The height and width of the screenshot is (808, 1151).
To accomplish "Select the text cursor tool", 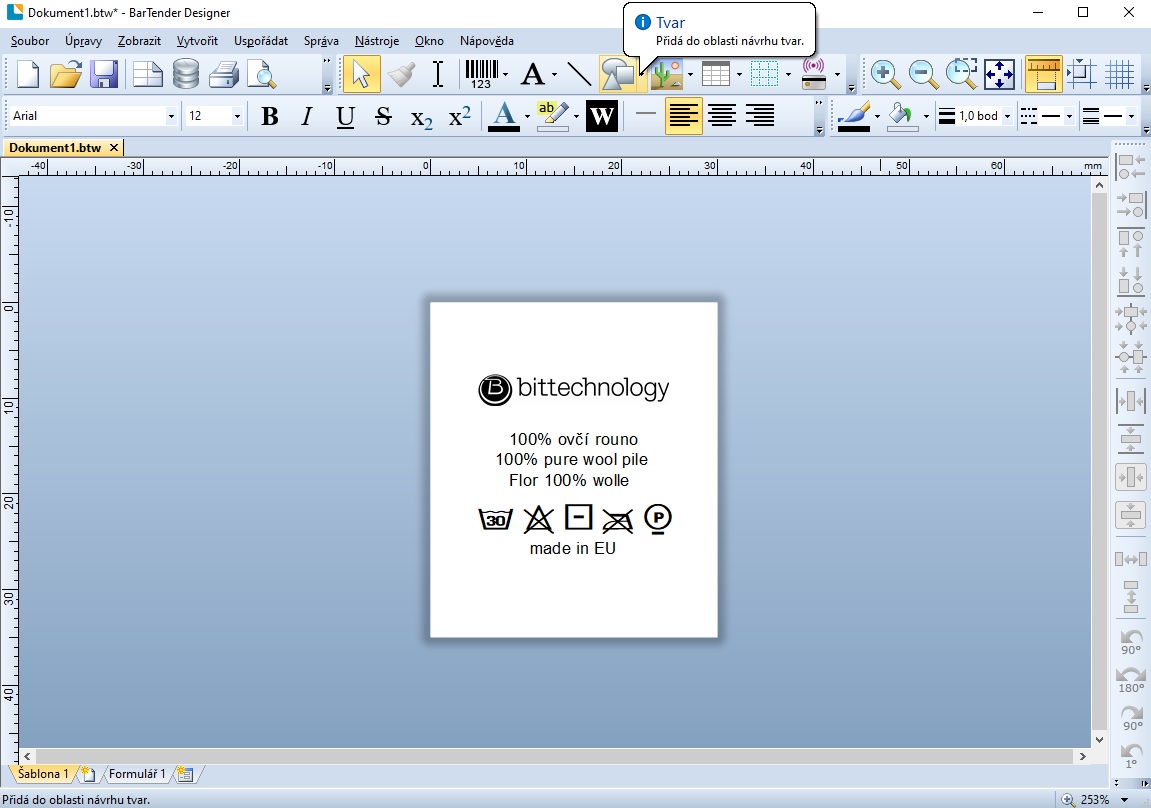I will (437, 74).
